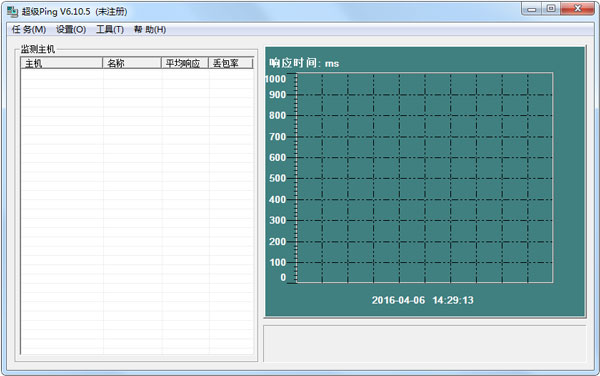Open the 设置(O) menu
This screenshot has height=376, width=600.
coord(71,29)
